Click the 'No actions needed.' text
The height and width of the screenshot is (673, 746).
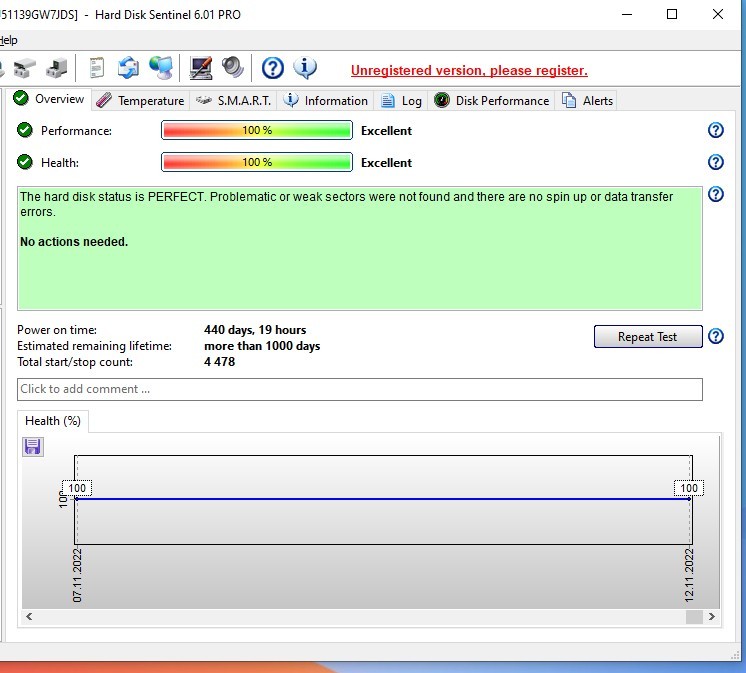[x=74, y=242]
